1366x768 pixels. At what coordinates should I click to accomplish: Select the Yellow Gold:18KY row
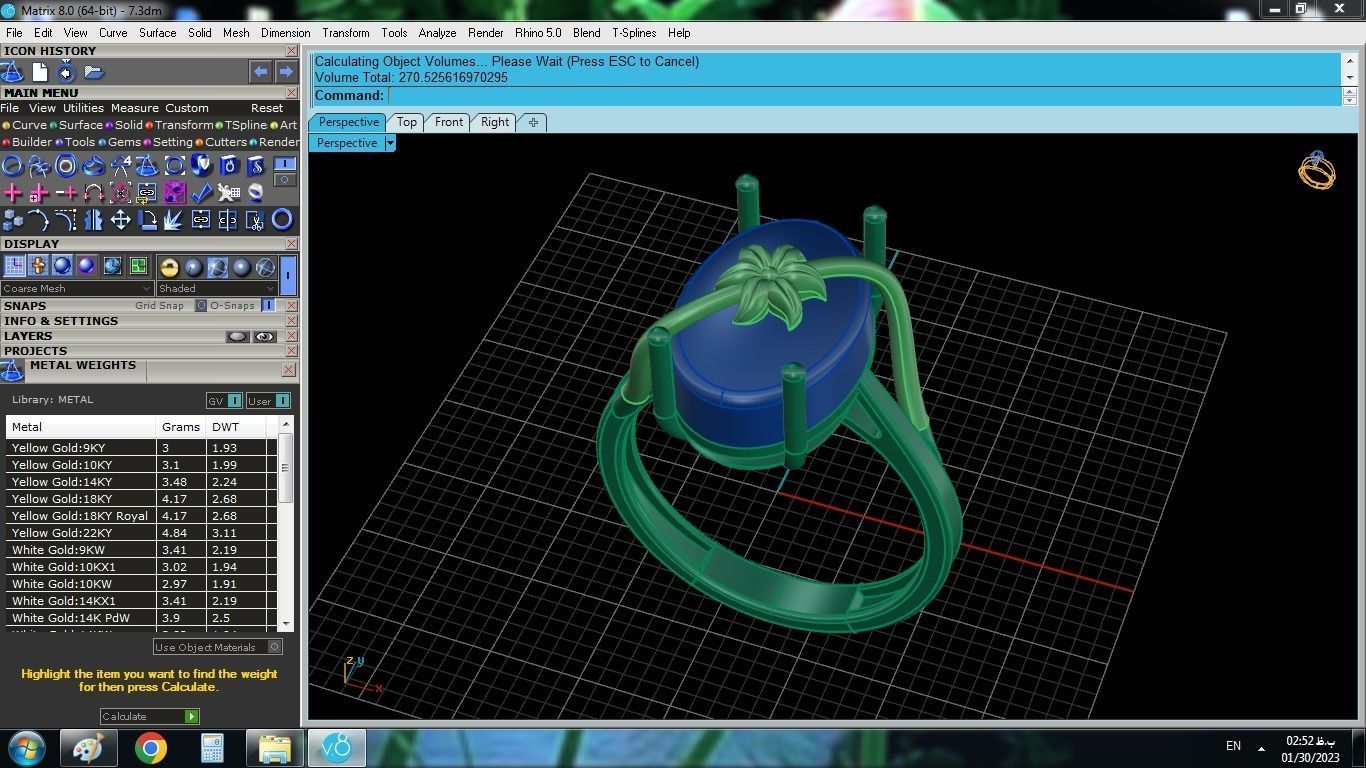(x=141, y=499)
